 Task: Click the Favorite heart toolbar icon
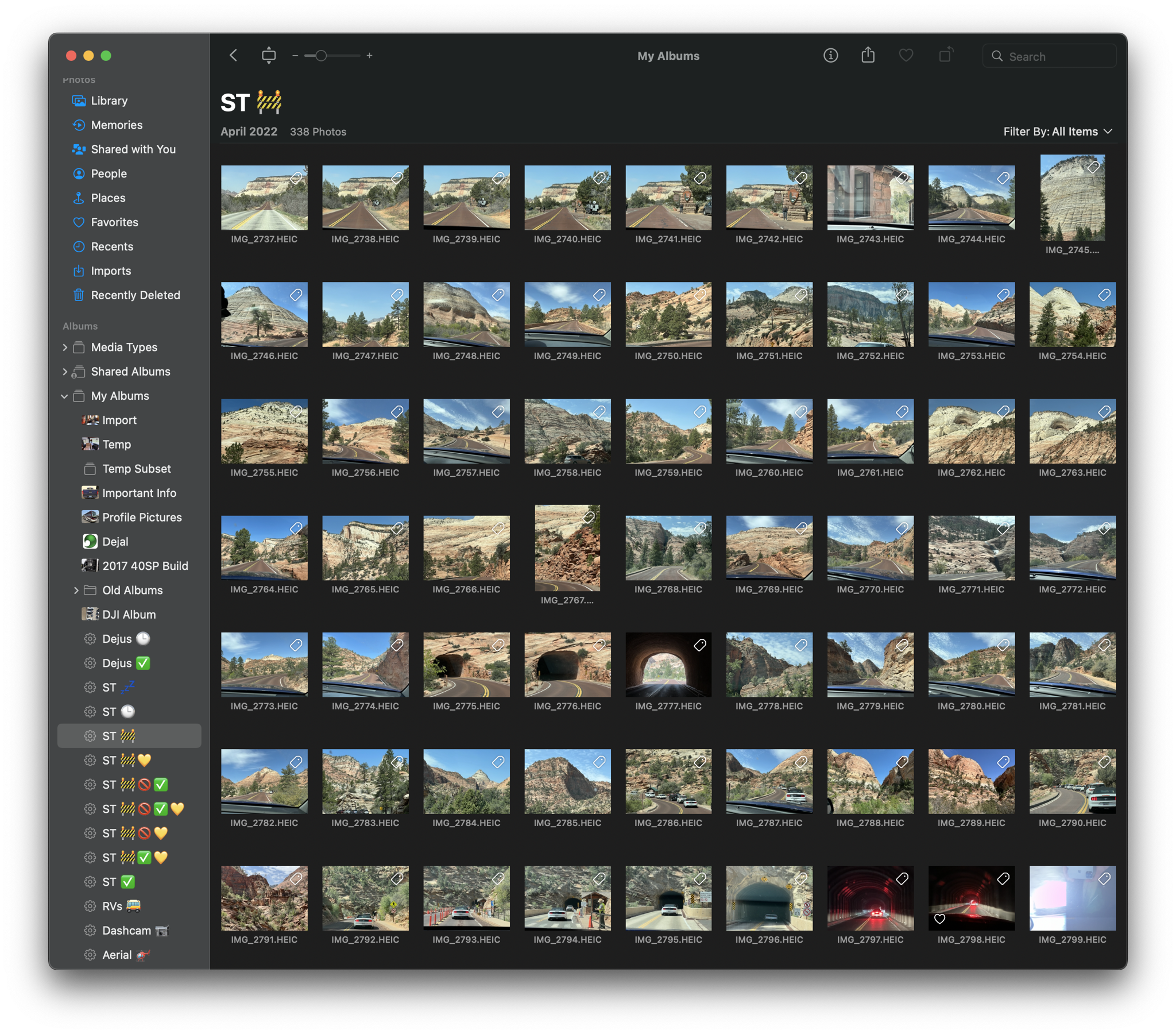(x=906, y=56)
